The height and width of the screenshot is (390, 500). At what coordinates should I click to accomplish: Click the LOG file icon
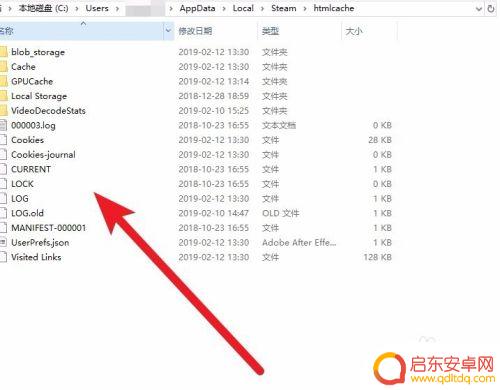[3, 199]
